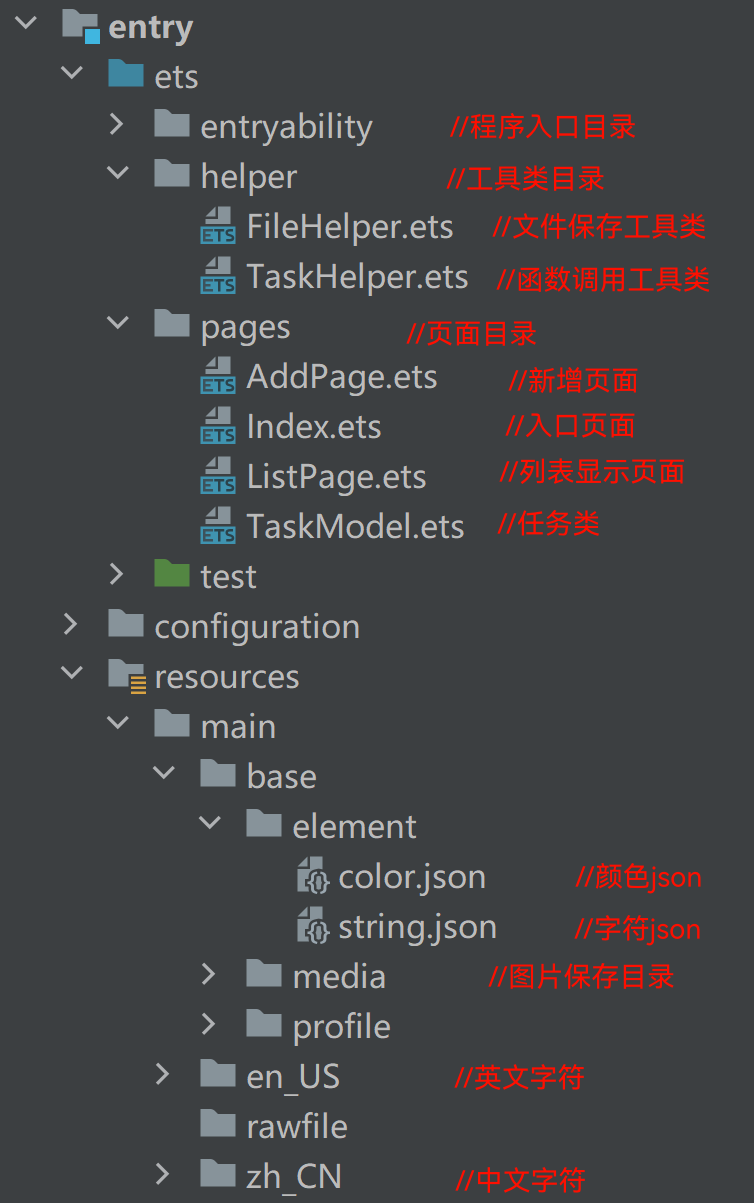The image size is (754, 1203).
Task: Click the resources folder icon
Action: pyautogui.click(x=126, y=676)
